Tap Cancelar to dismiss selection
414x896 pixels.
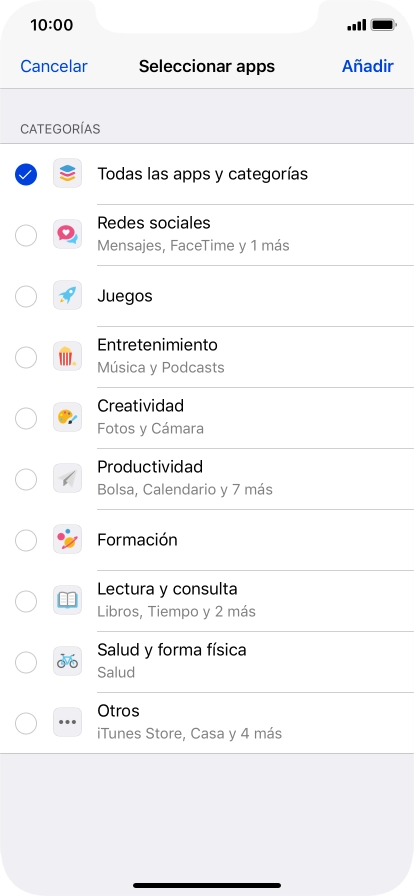pyautogui.click(x=54, y=66)
